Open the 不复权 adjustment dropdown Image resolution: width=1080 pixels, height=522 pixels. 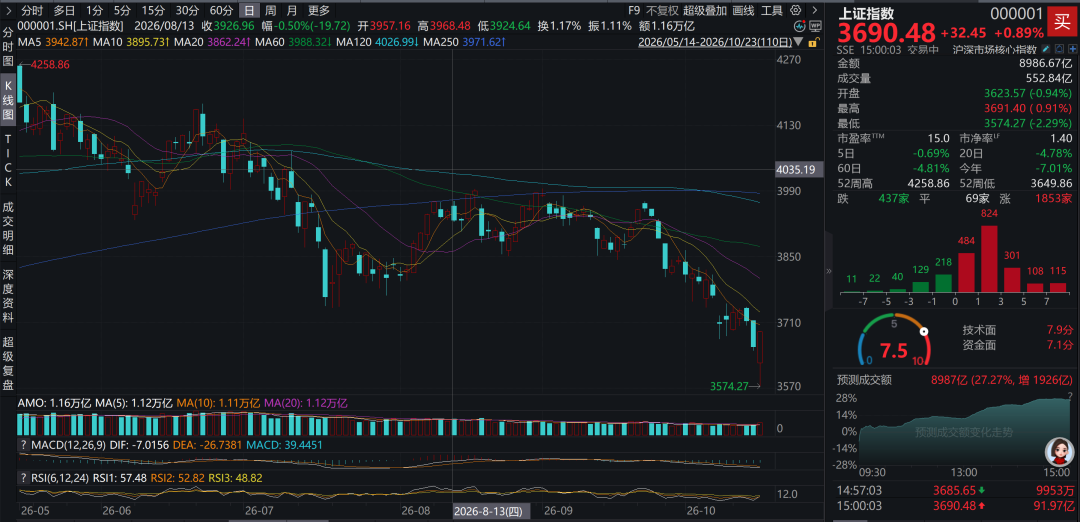[x=661, y=10]
